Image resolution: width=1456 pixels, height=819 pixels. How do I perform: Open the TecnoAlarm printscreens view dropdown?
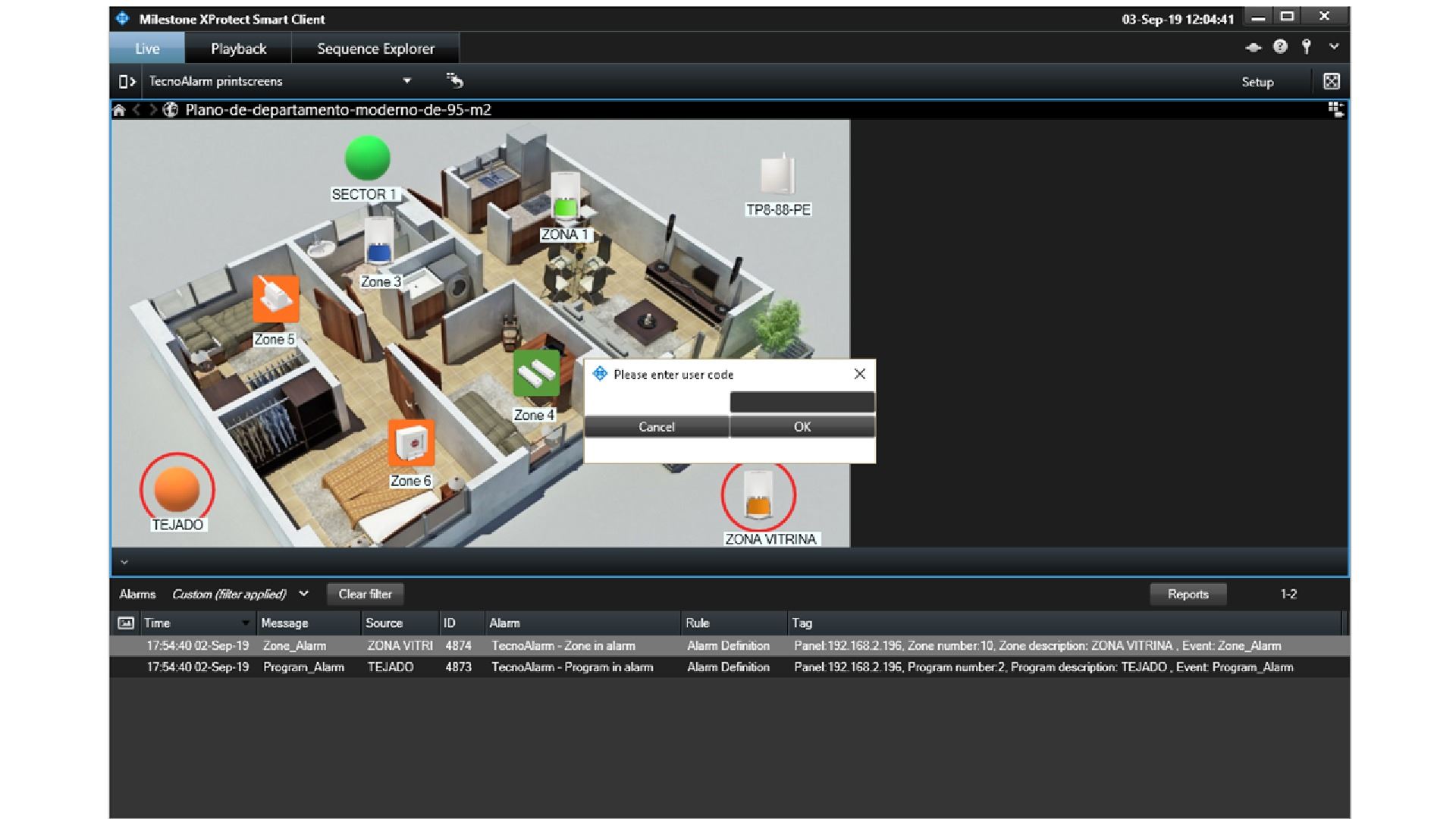407,81
